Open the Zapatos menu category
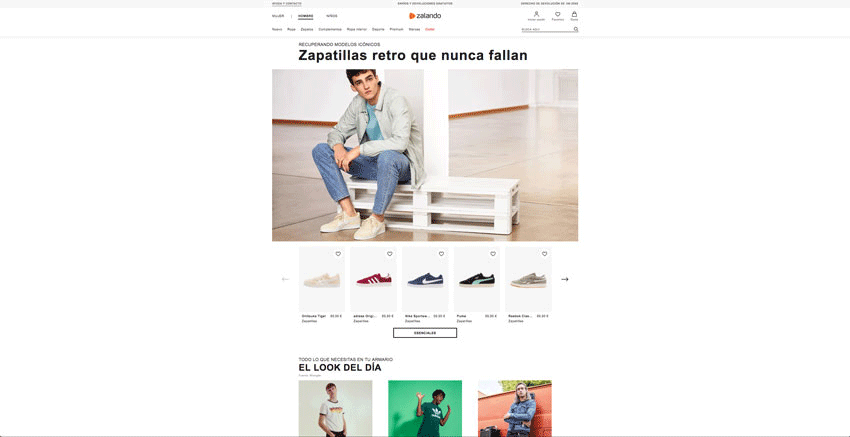Image resolution: width=850 pixels, height=437 pixels. (307, 29)
